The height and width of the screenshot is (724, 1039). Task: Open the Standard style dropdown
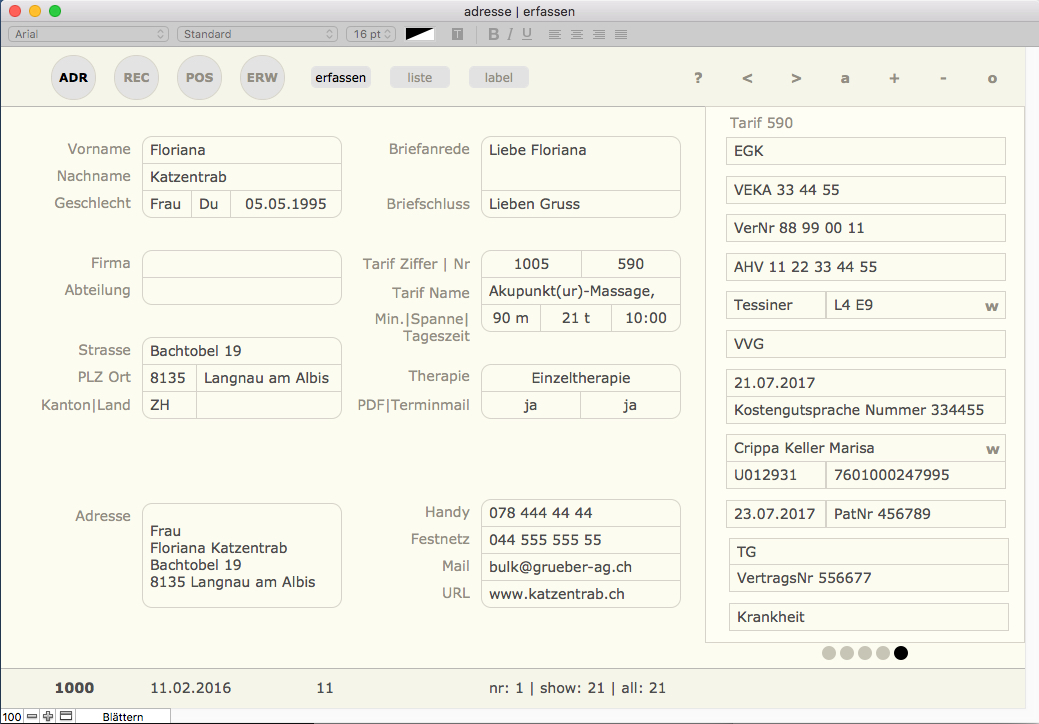click(x=257, y=34)
